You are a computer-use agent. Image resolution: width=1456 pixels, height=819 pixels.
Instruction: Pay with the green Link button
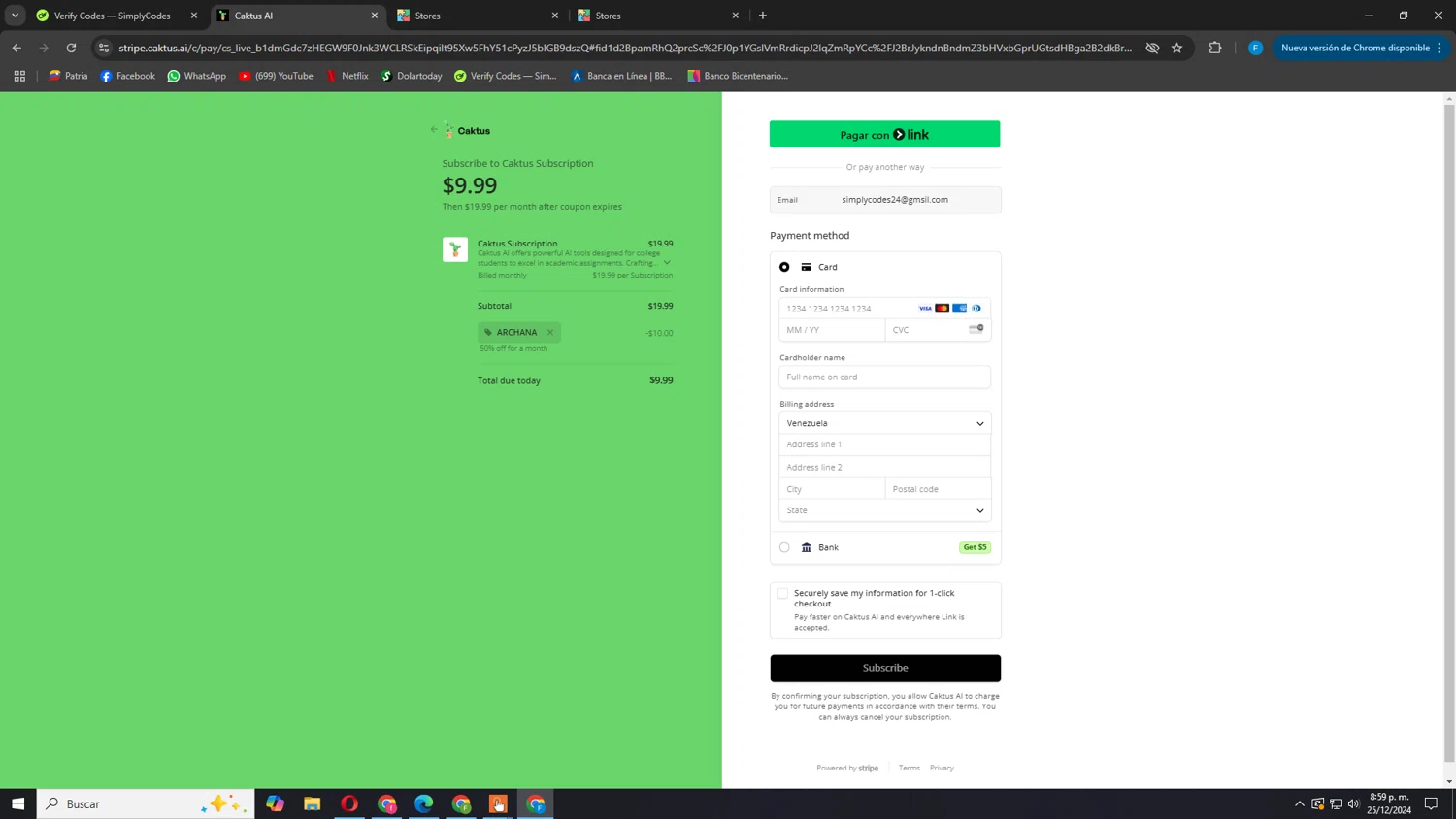coord(884,134)
